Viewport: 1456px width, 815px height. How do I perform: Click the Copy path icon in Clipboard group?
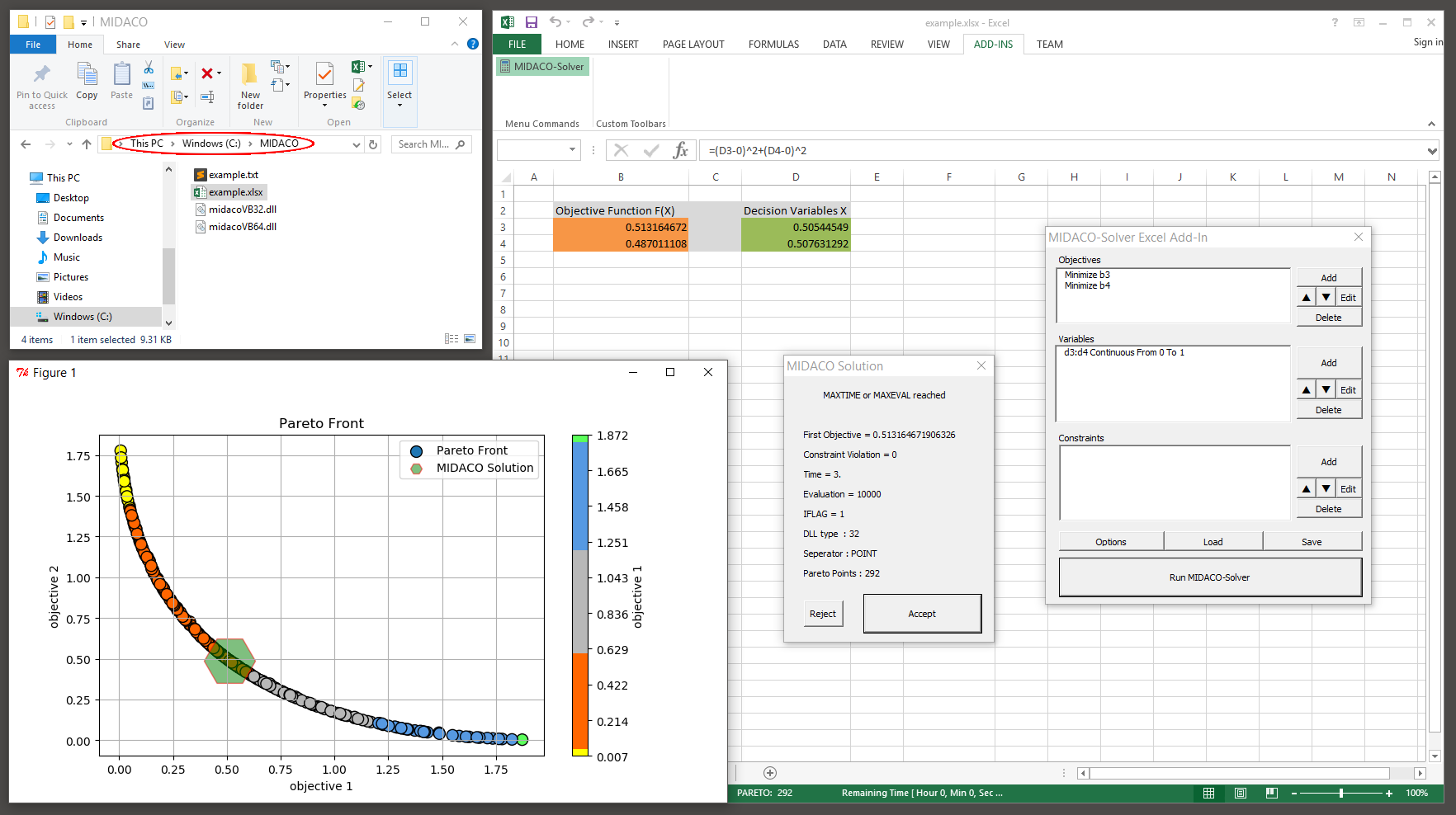pyautogui.click(x=149, y=86)
